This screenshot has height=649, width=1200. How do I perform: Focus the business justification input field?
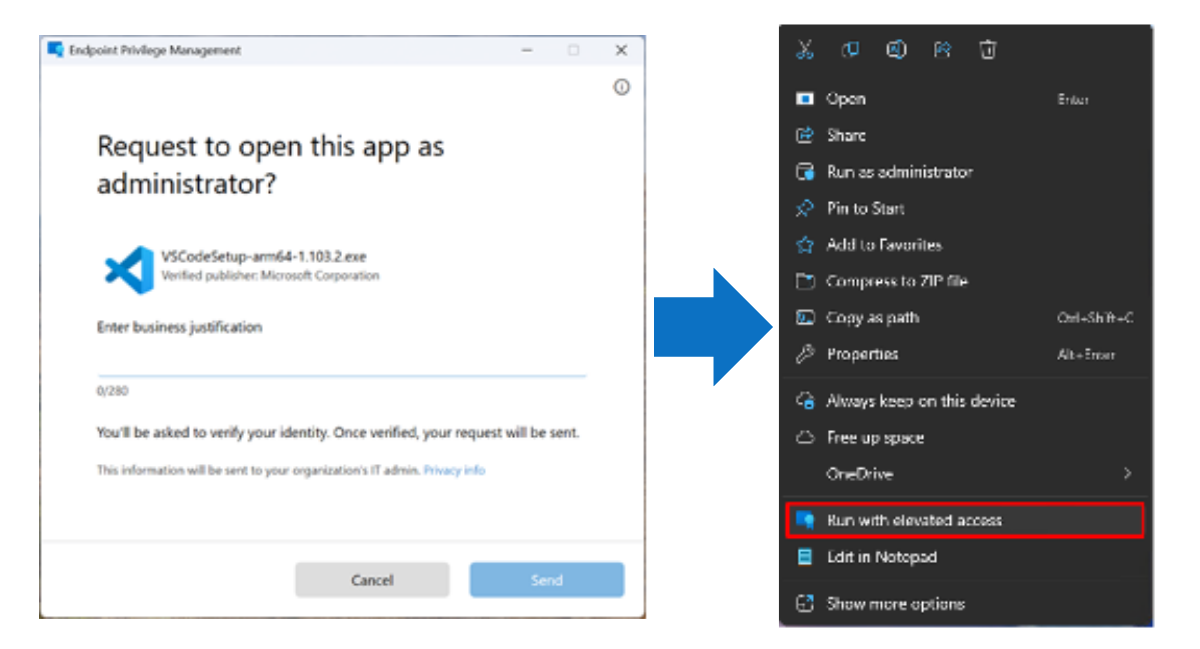click(x=341, y=360)
